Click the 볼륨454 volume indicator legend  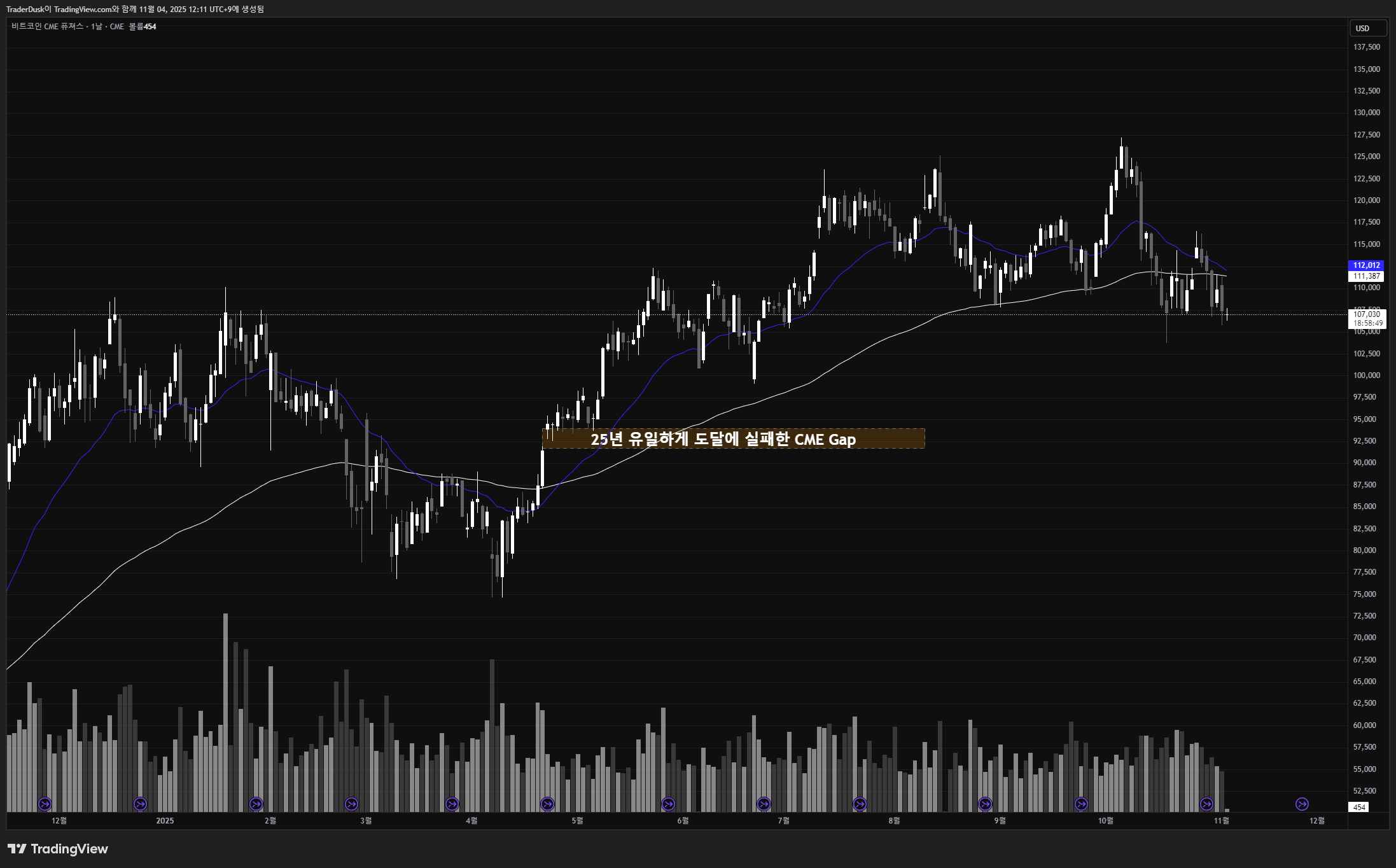143,26
